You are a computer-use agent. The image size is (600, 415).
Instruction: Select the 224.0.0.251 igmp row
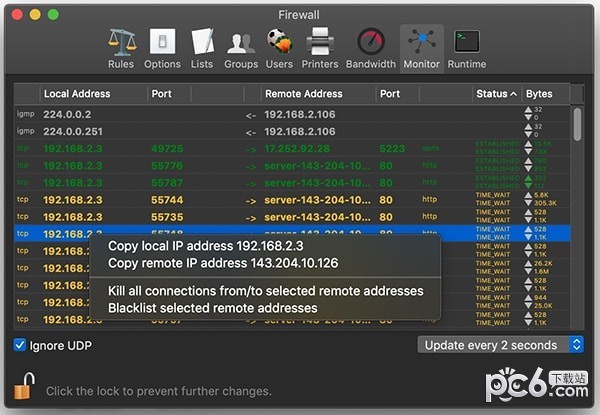click(x=292, y=132)
